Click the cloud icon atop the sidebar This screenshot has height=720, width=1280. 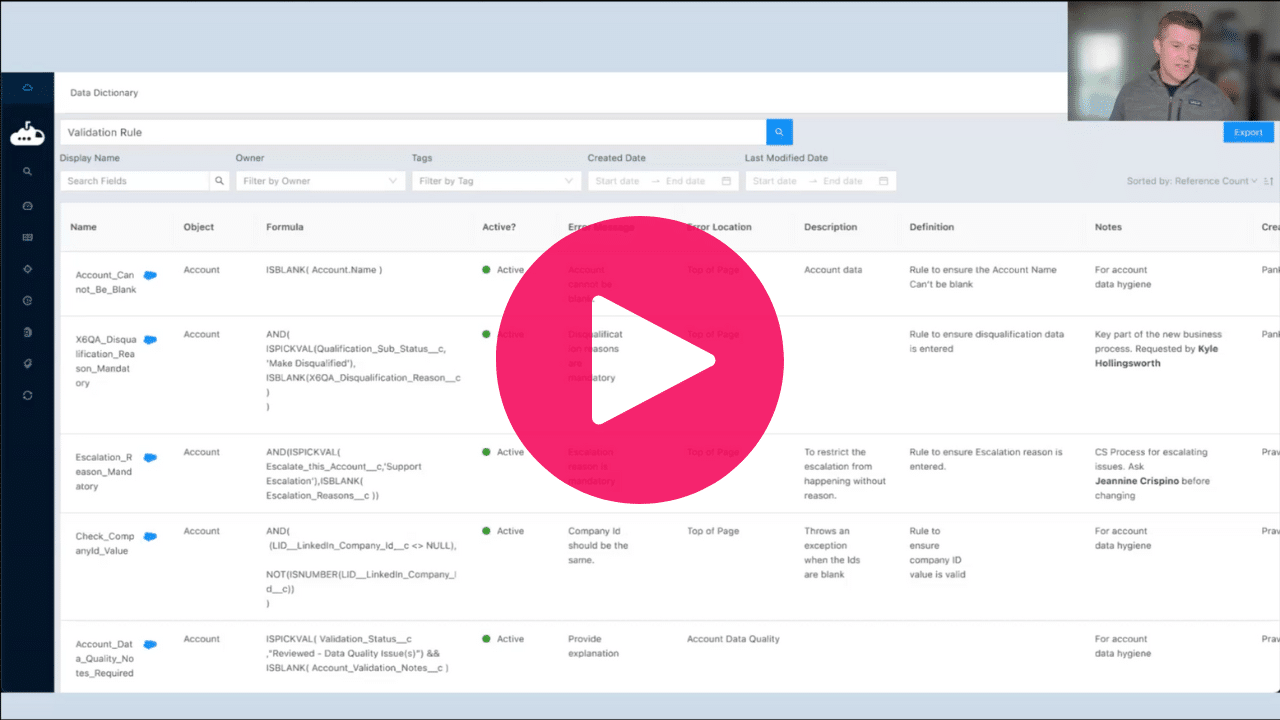coord(27,88)
